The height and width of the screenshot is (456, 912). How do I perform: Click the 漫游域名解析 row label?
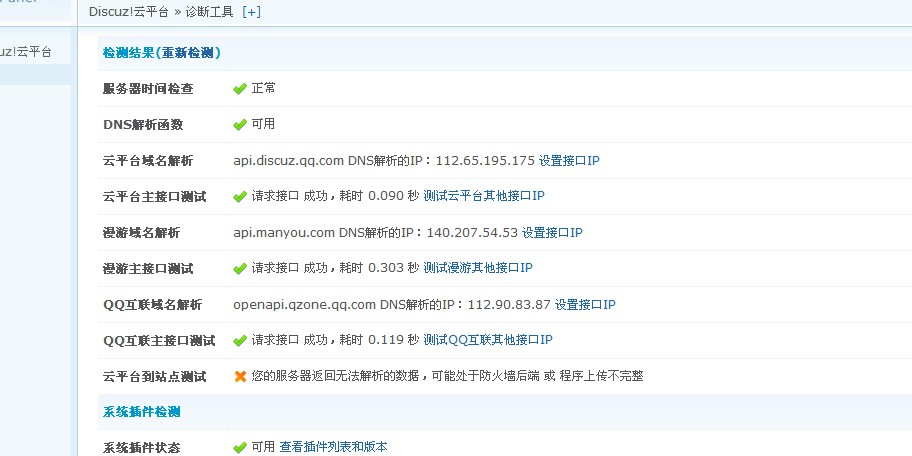click(x=141, y=233)
